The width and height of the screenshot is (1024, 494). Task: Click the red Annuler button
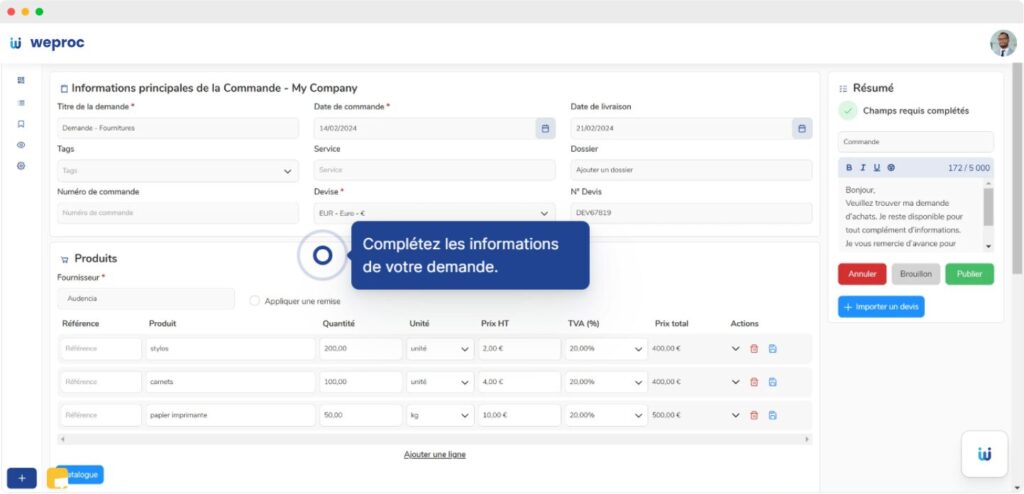click(862, 274)
